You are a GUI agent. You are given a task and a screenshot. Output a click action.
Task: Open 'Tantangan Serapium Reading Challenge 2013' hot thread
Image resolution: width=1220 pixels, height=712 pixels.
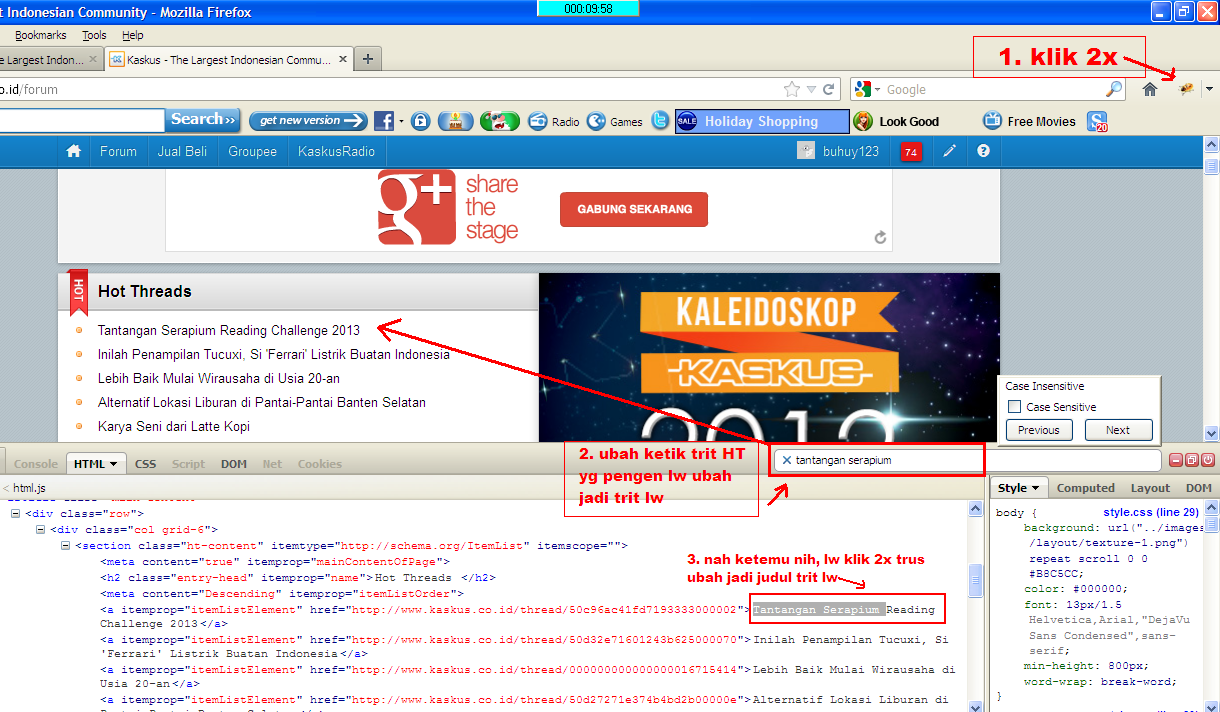[x=229, y=330]
